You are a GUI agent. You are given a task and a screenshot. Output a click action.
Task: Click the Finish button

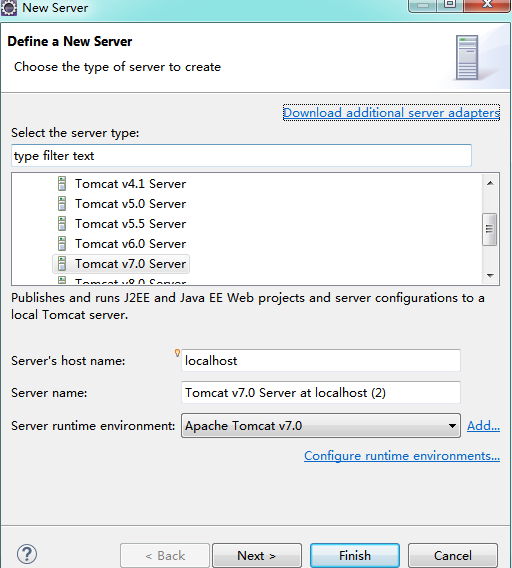(x=355, y=555)
